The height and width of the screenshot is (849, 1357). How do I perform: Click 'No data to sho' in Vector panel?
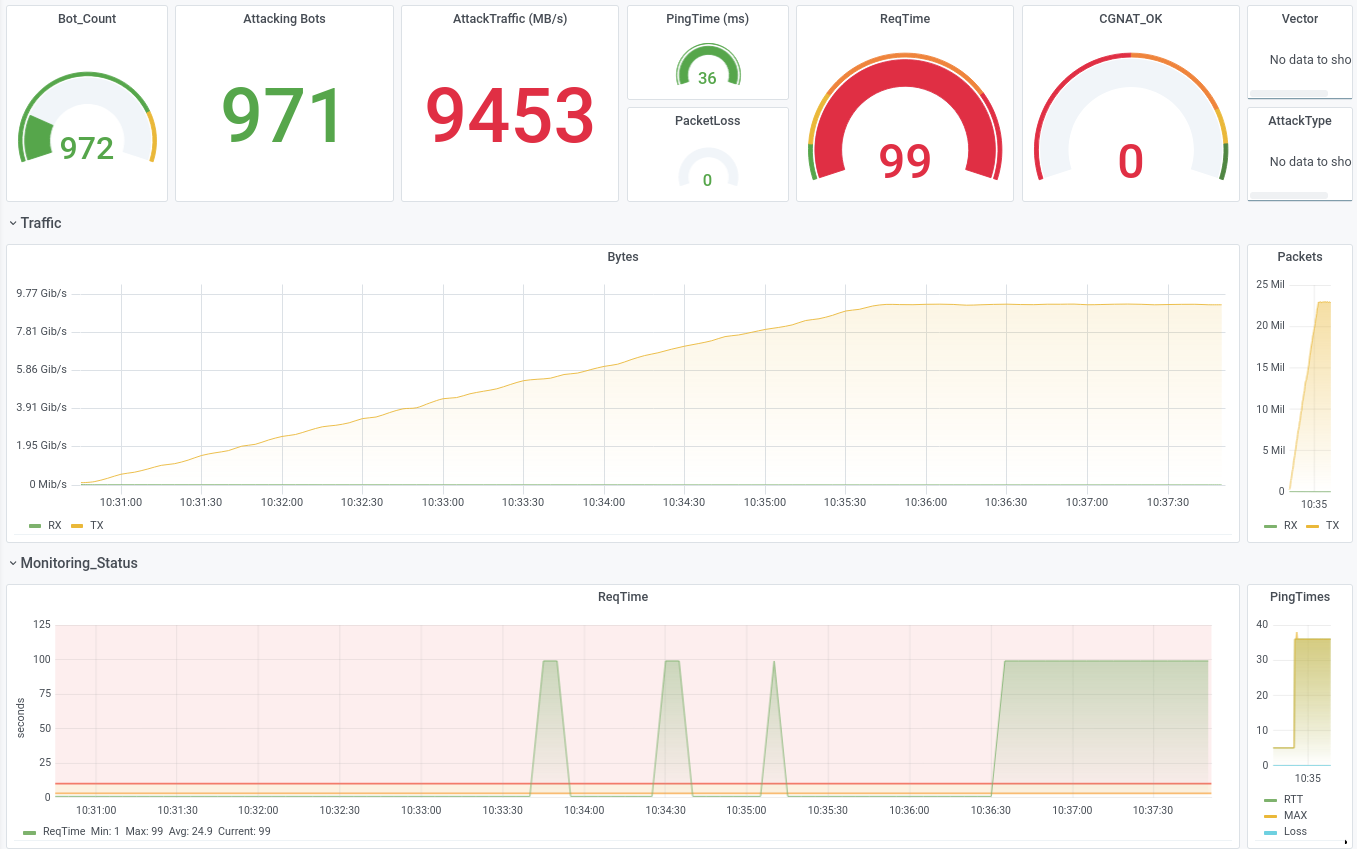(x=1311, y=60)
